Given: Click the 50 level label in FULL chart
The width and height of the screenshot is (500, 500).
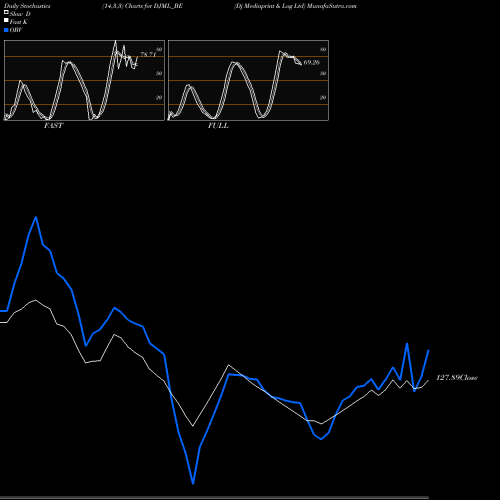Looking at the screenshot, I should pyautogui.click(x=323, y=73).
